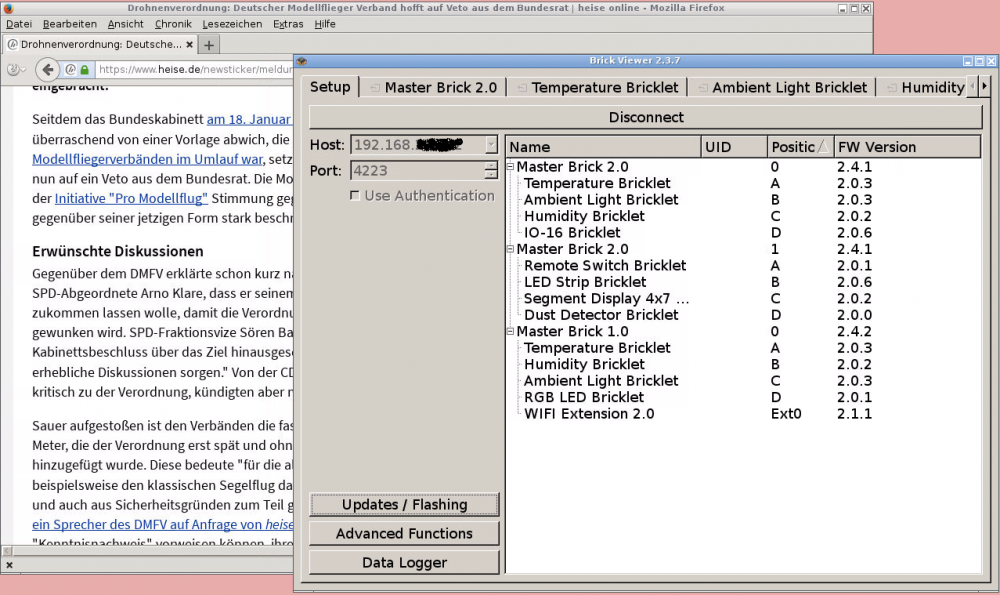Open Extras menu in Firefox
The image size is (1000, 595).
point(288,24)
